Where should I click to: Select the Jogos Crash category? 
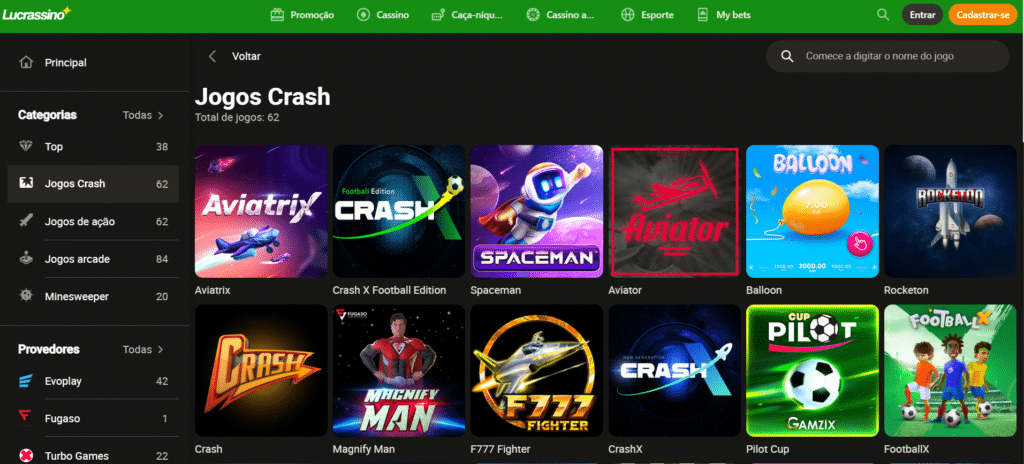93,184
